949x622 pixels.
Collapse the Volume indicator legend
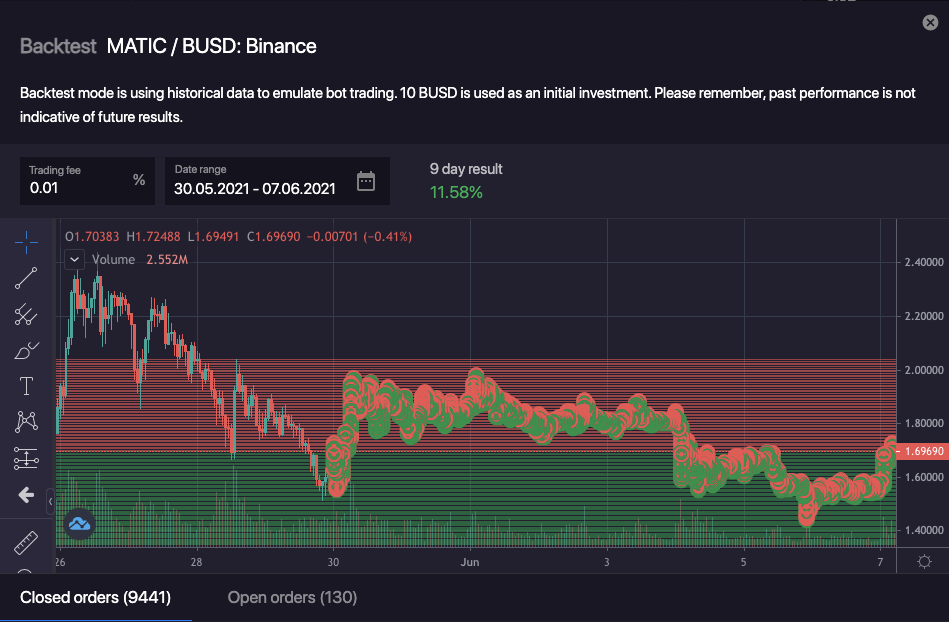(x=75, y=260)
